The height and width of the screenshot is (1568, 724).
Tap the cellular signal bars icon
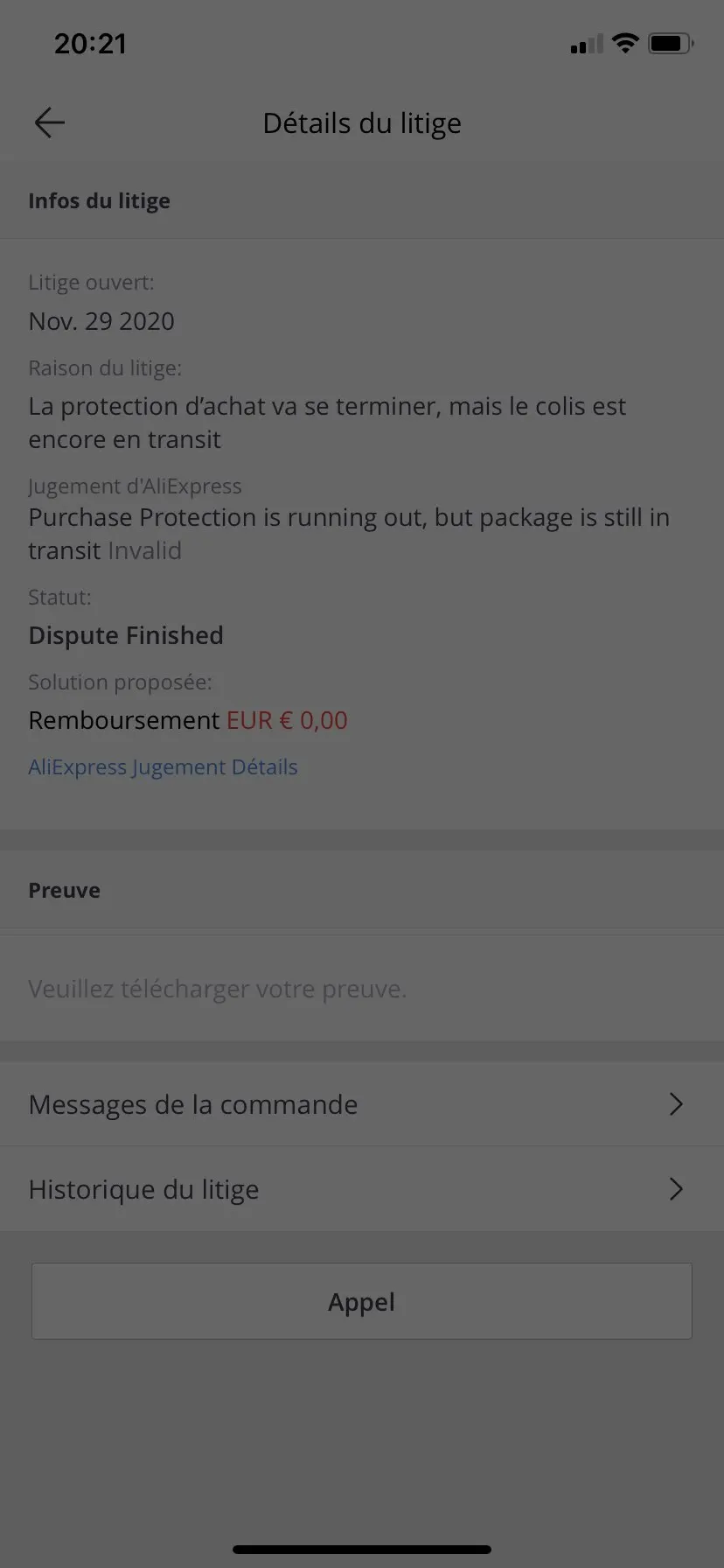coord(587,44)
